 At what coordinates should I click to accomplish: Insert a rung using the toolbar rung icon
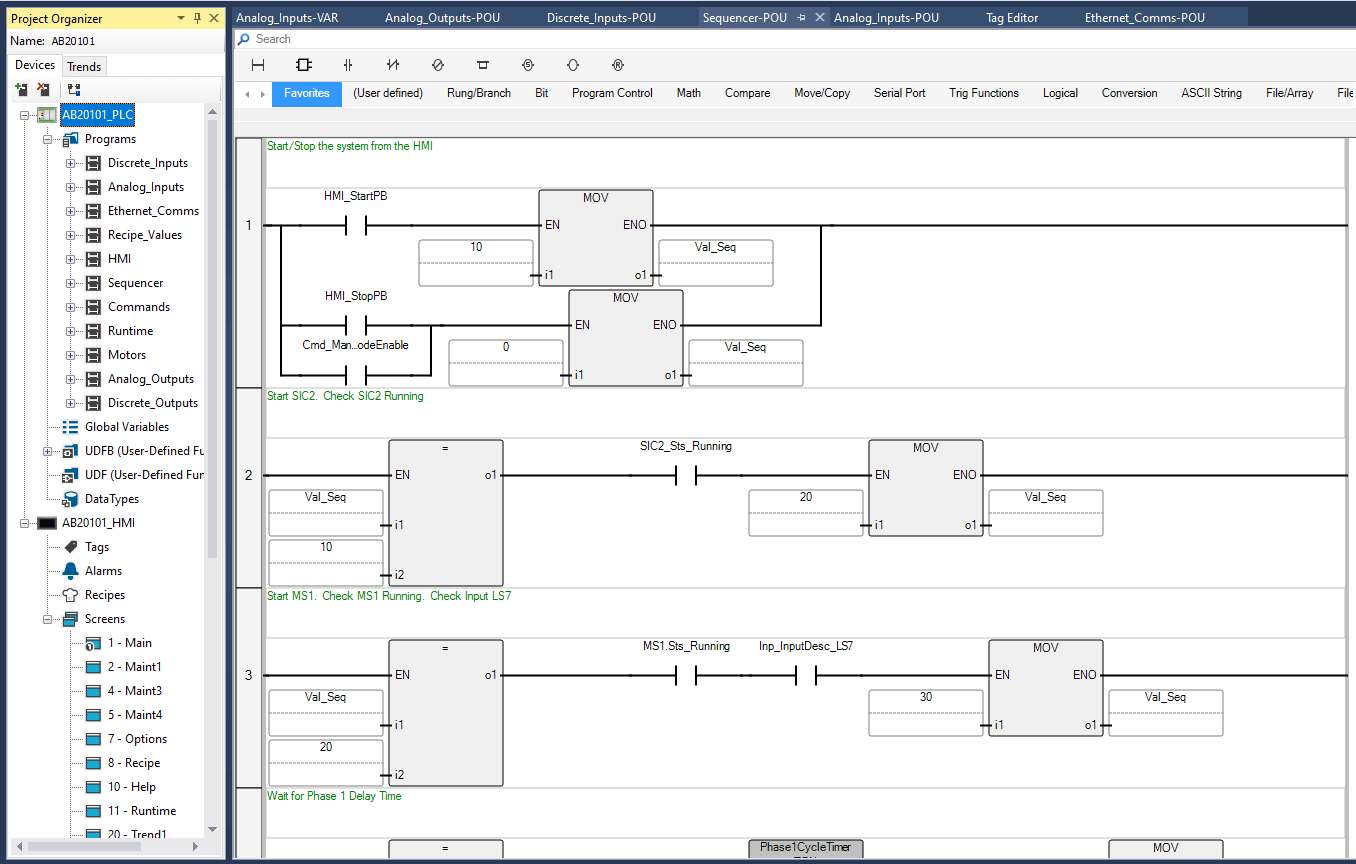pos(258,65)
